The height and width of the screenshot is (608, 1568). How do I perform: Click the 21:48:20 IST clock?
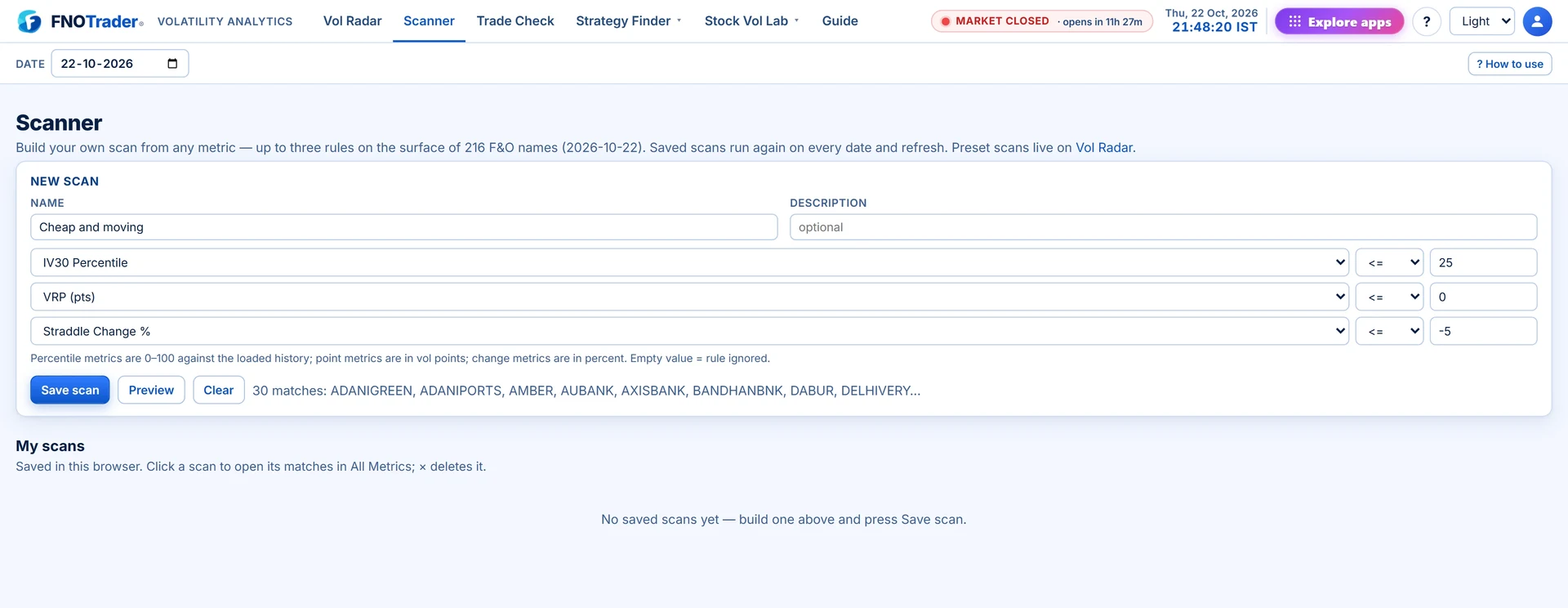pos(1214,28)
